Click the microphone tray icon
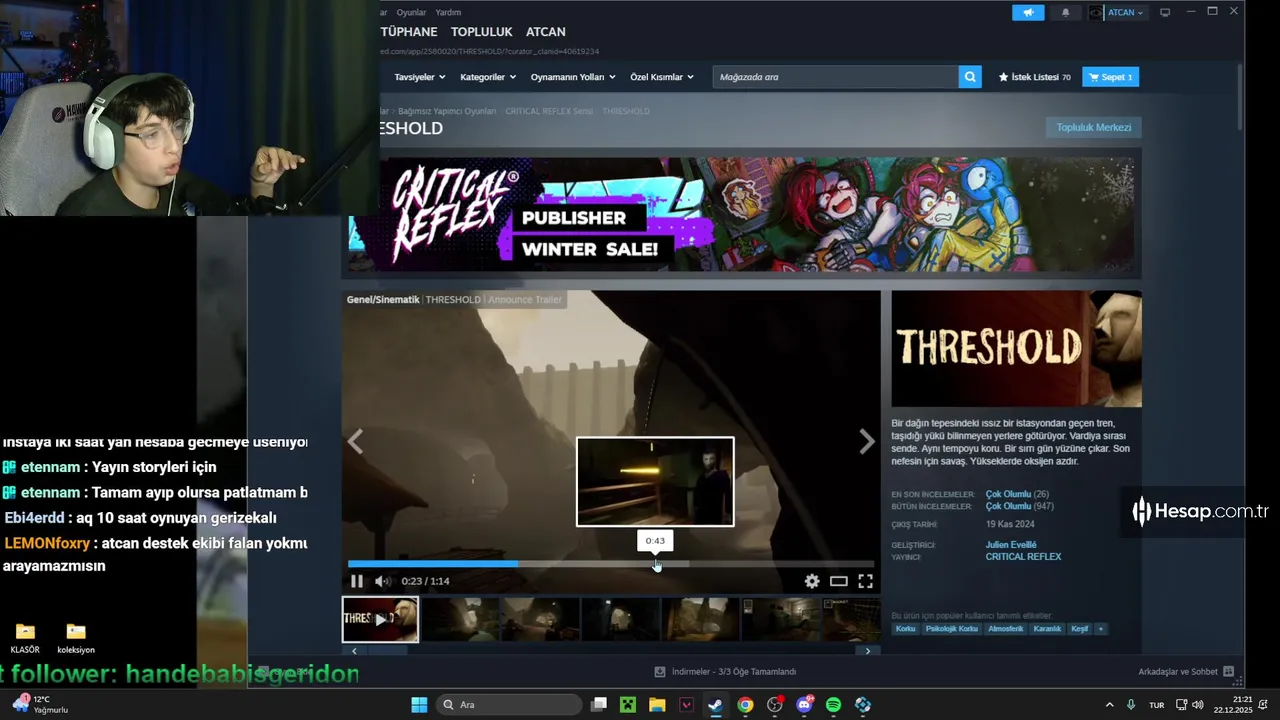The image size is (1280, 720). [1131, 705]
